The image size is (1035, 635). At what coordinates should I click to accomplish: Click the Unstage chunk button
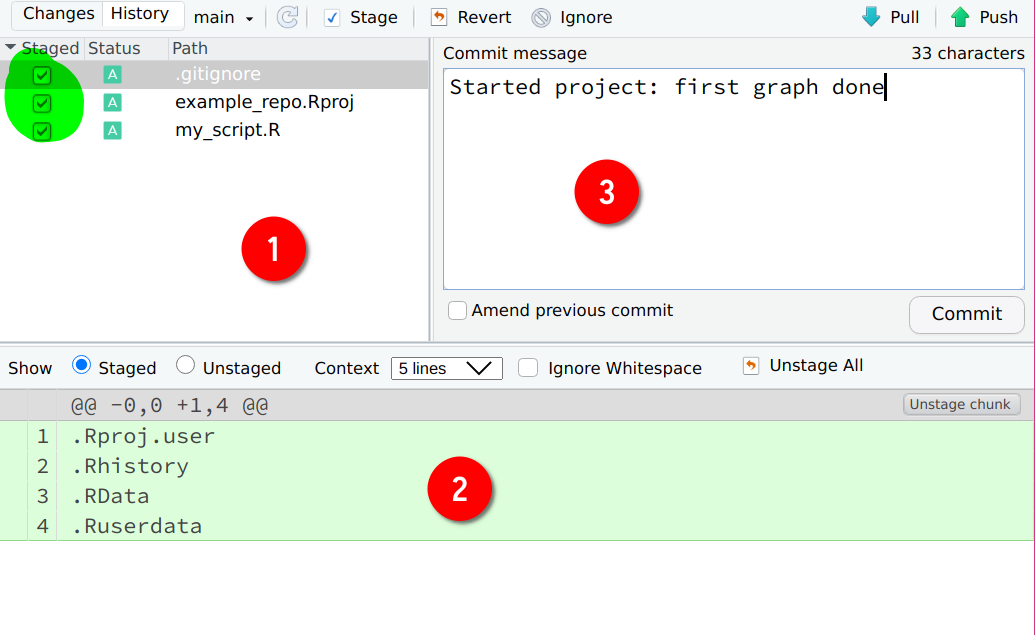961,405
